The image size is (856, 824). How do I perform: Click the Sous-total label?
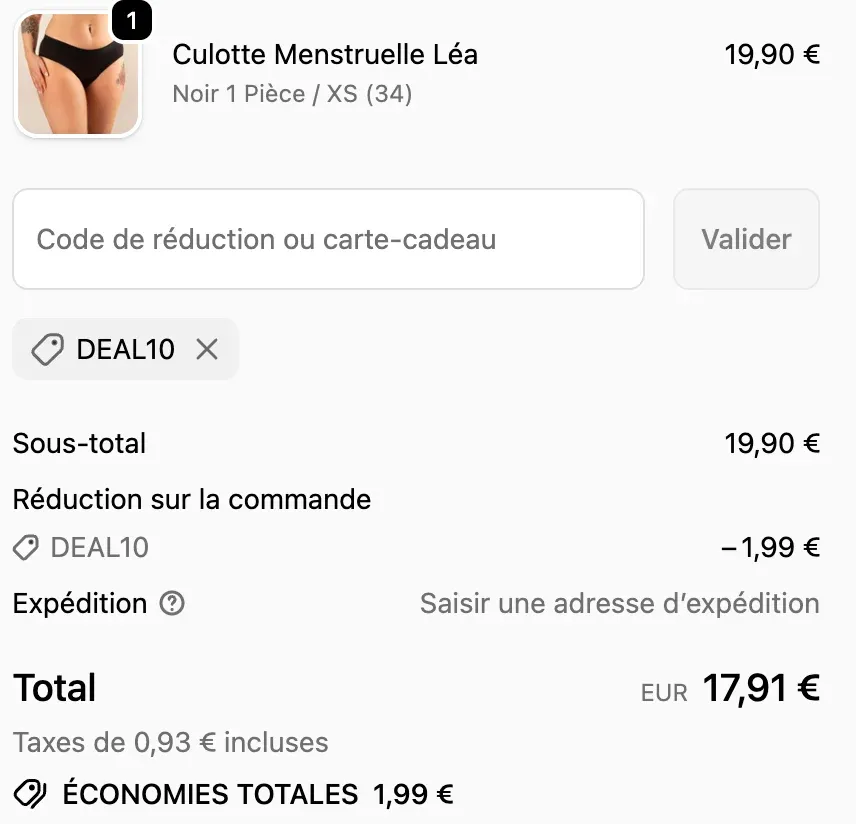80,443
